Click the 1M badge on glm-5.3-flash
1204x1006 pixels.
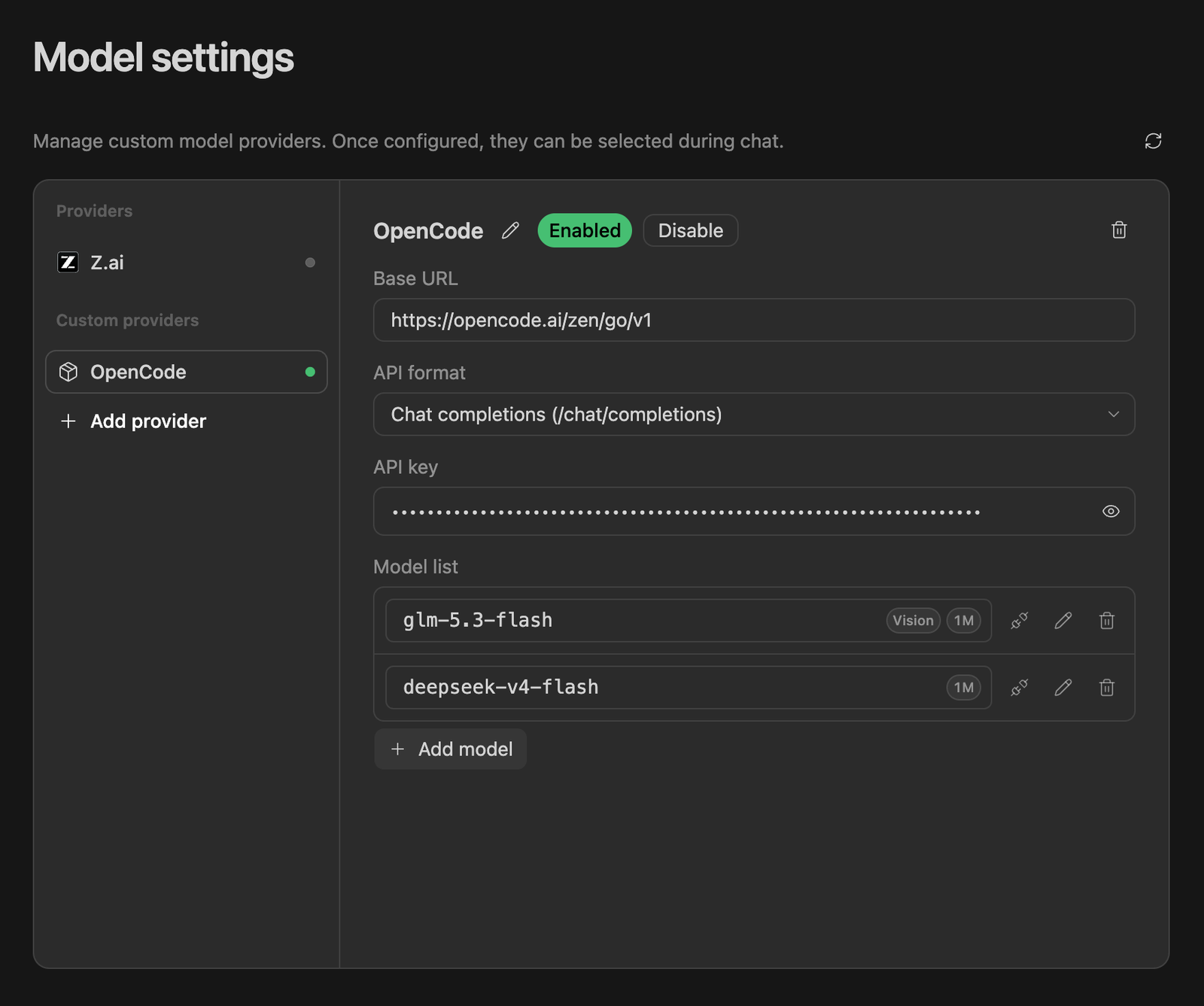(x=964, y=621)
